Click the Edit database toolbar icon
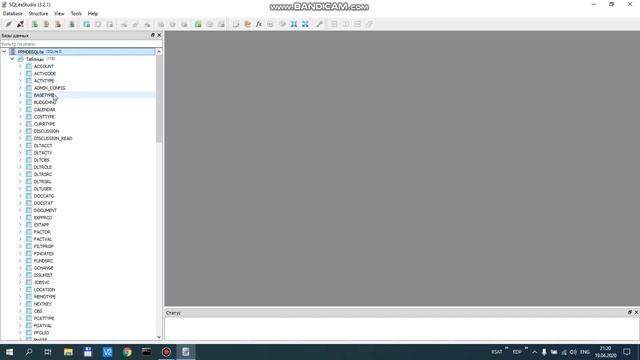Viewport: 640px width, 360px height. (47, 24)
